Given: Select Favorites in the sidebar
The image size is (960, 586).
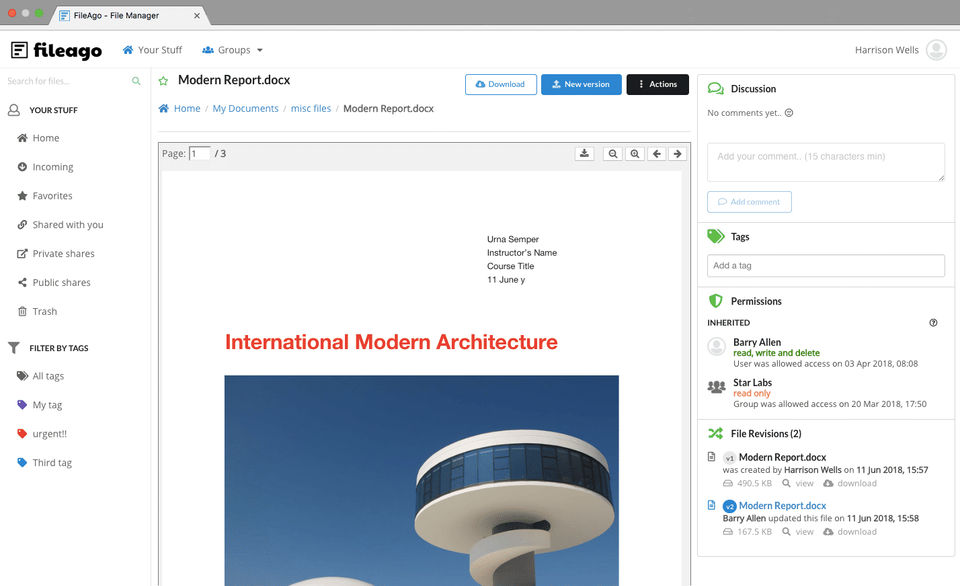Looking at the screenshot, I should [52, 196].
